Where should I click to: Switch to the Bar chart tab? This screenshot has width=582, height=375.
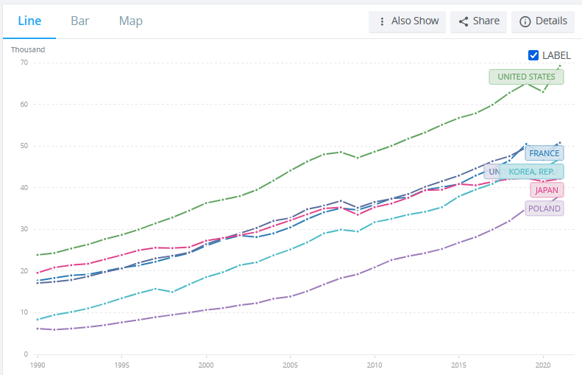[x=80, y=21]
